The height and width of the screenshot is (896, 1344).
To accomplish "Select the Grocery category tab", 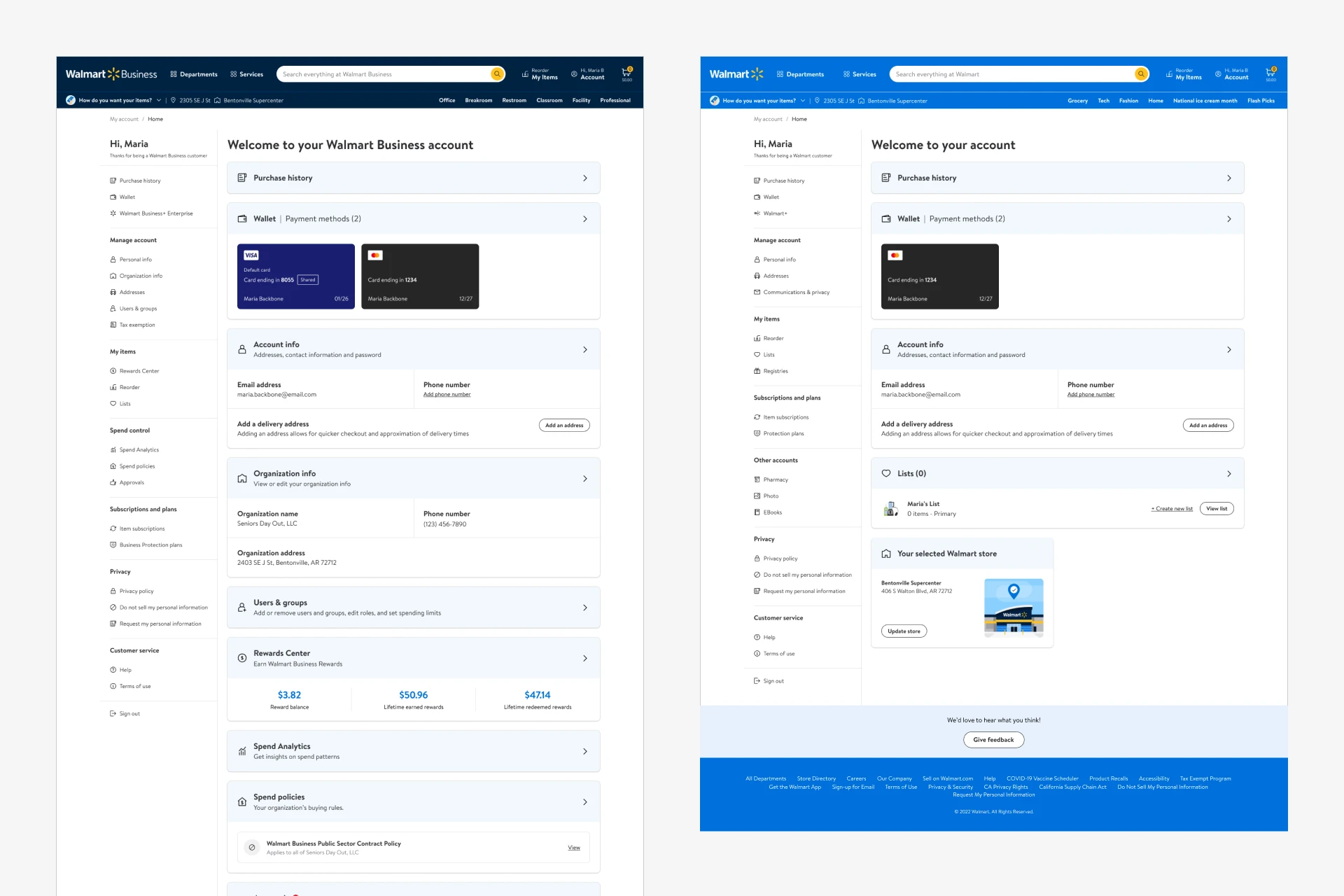I will point(1077,100).
